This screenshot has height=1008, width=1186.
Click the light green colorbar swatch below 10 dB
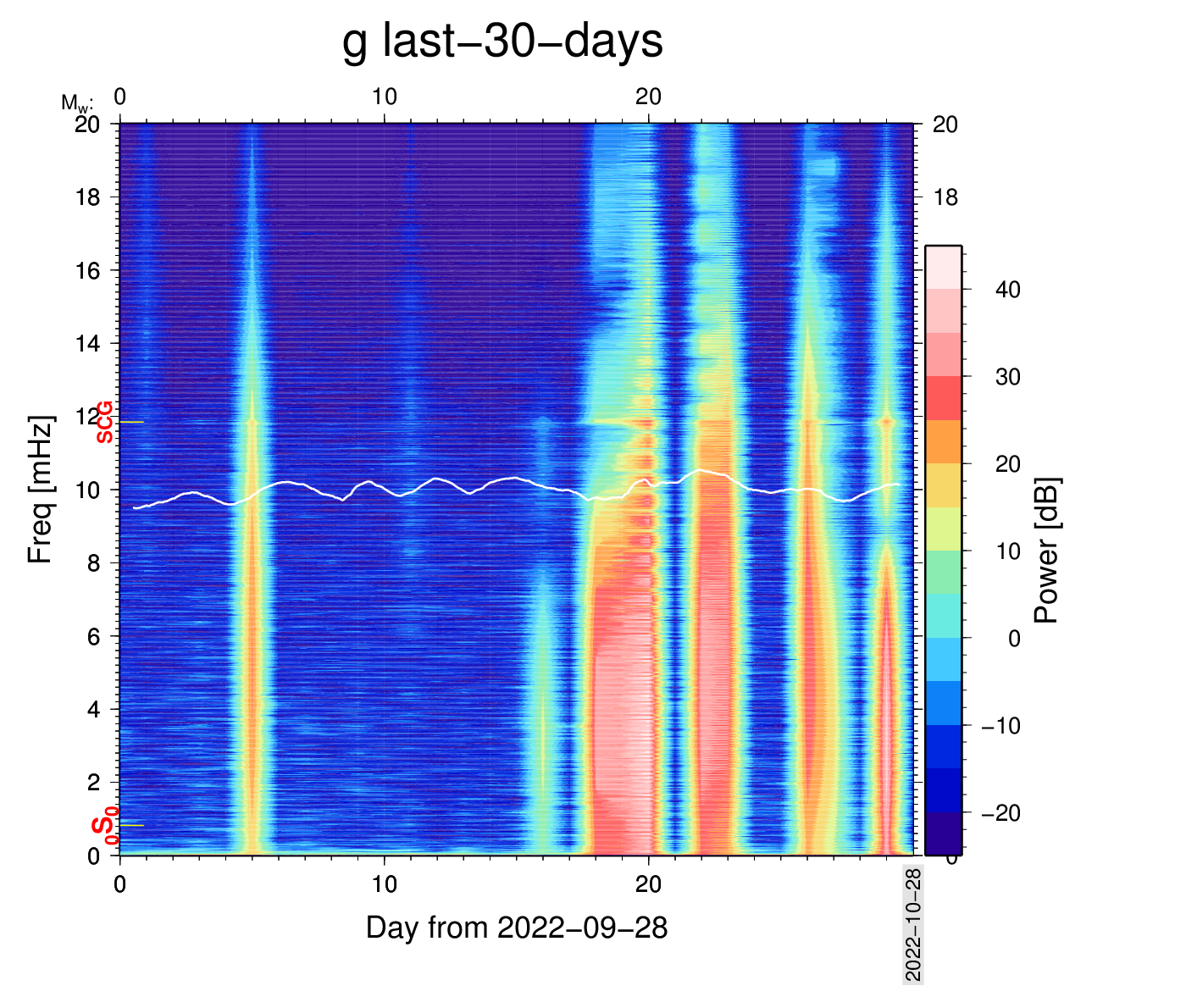point(943,572)
